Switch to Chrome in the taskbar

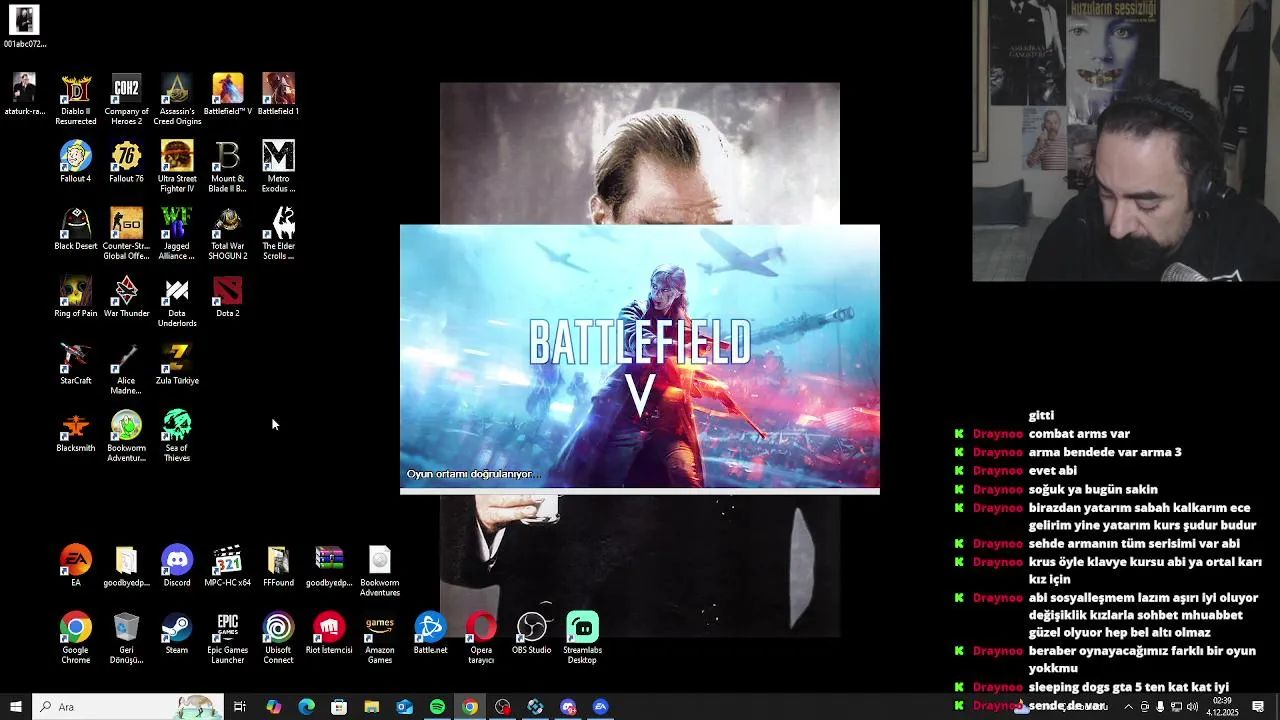[470, 707]
